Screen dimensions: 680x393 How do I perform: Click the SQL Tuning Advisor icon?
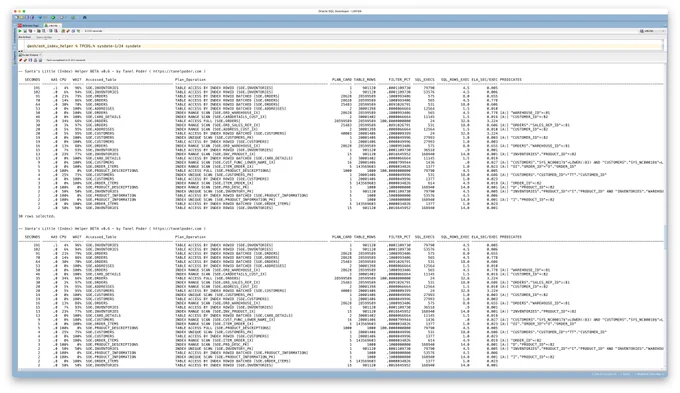coord(44,31)
